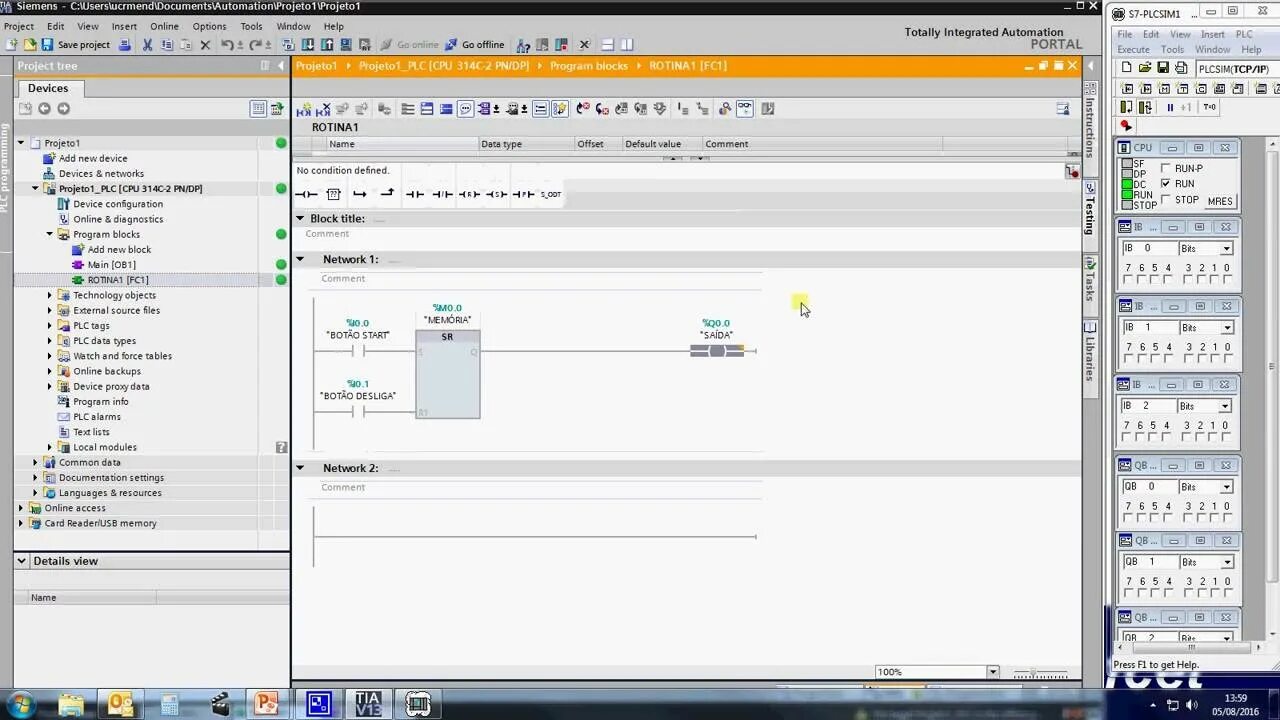The height and width of the screenshot is (720, 1280).
Task: Open Bits format dropdown for IB 1
Action: 1226,327
